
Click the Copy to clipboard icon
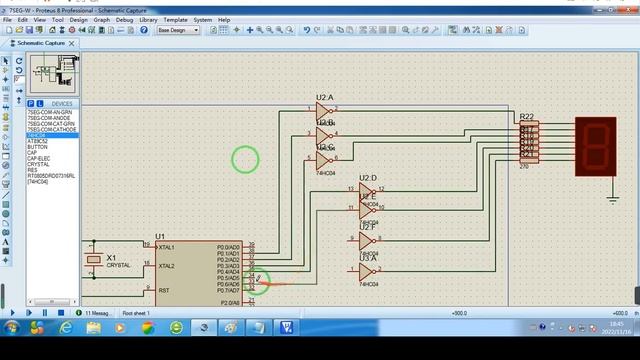(x=340, y=30)
